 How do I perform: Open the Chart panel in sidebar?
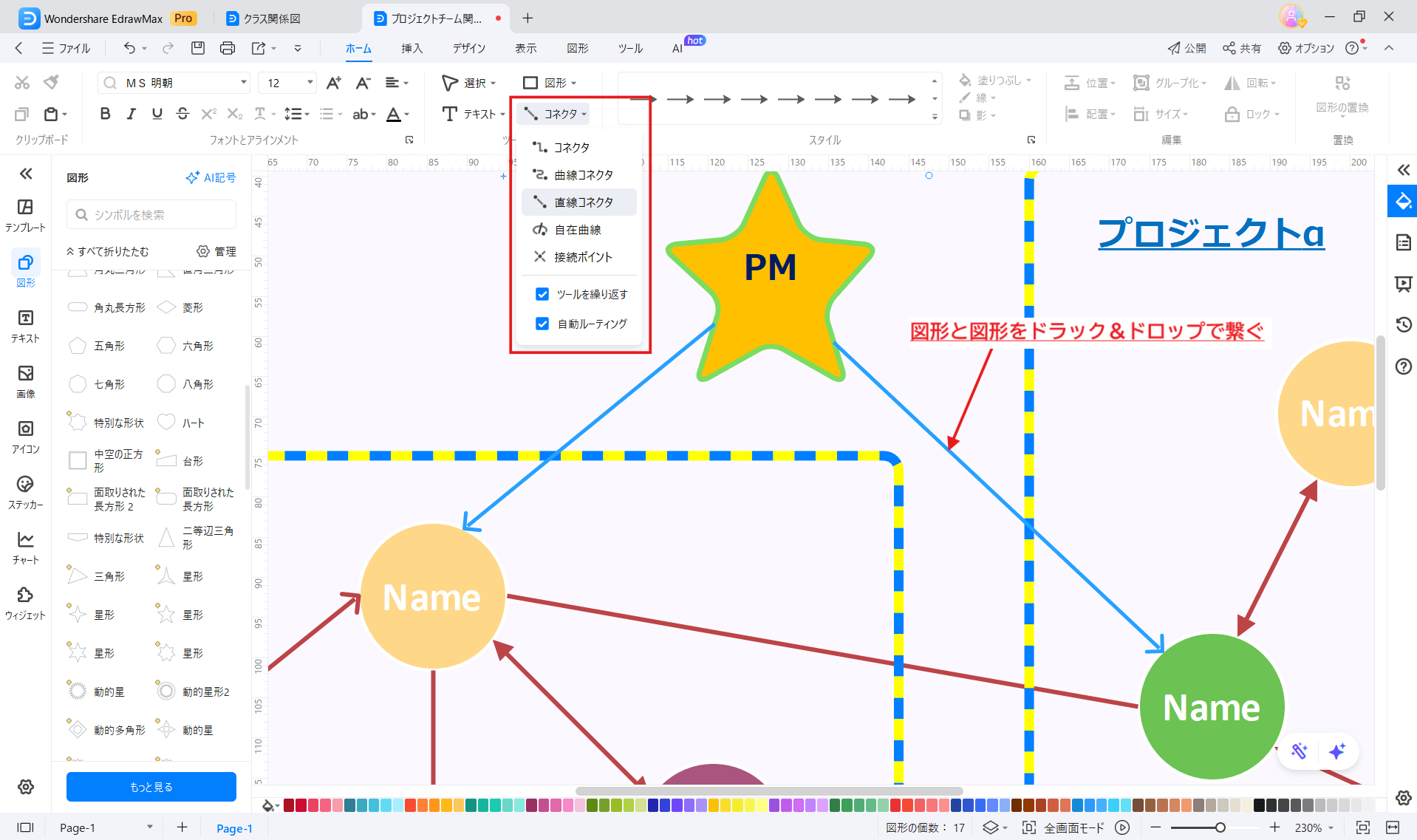coord(25,547)
